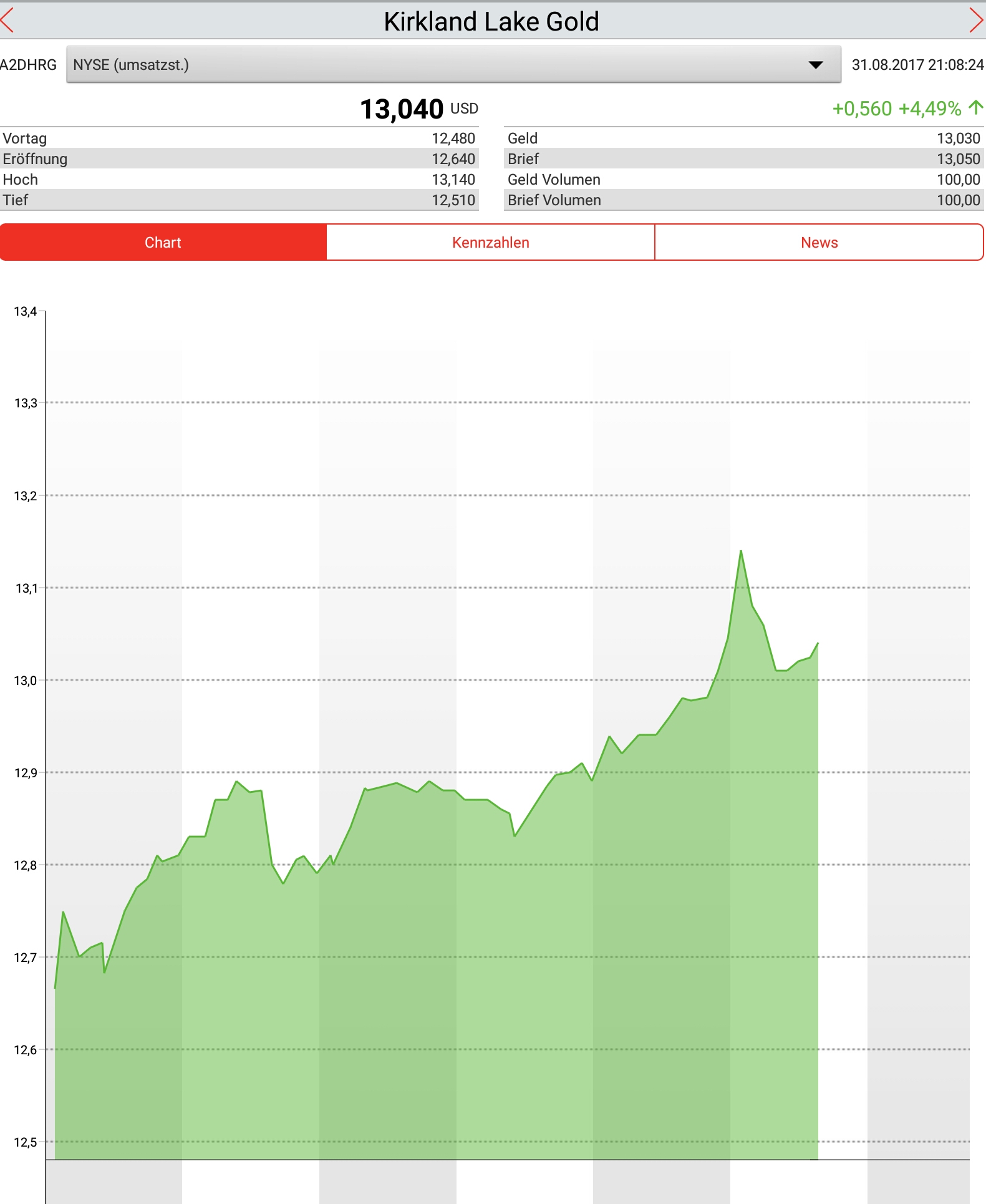The image size is (986, 1204).
Task: Click the Geld Volumen label
Action: [x=554, y=180]
